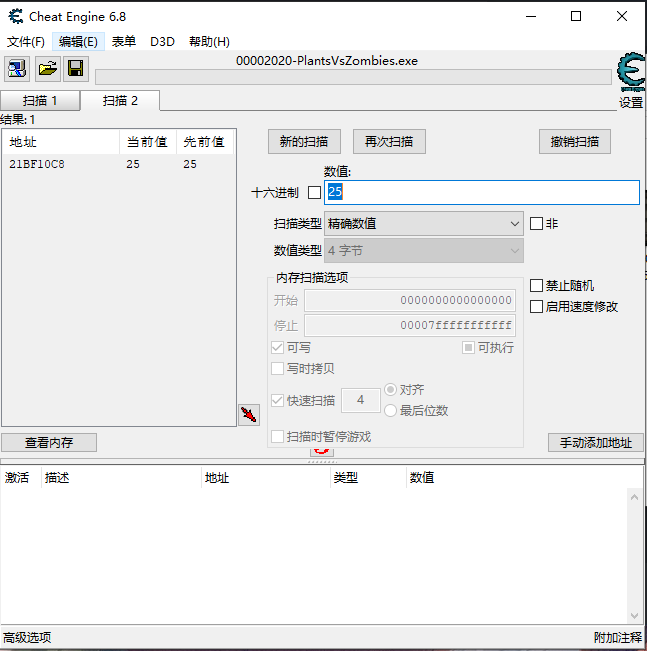The width and height of the screenshot is (647, 651).
Task: Open the 编辑(E) menu
Action: (x=78, y=42)
